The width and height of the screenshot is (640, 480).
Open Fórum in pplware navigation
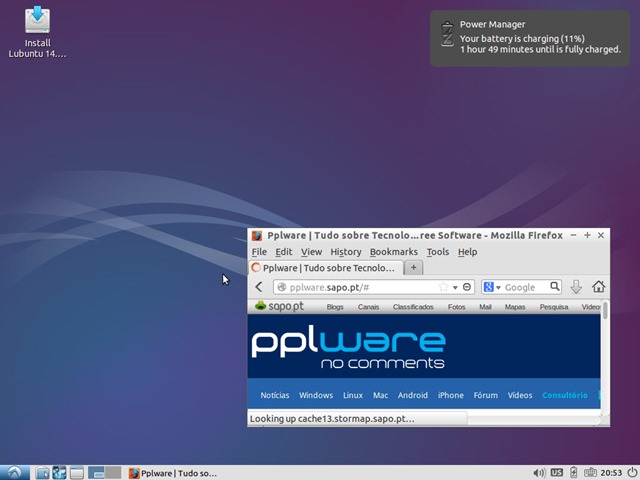[x=485, y=395]
